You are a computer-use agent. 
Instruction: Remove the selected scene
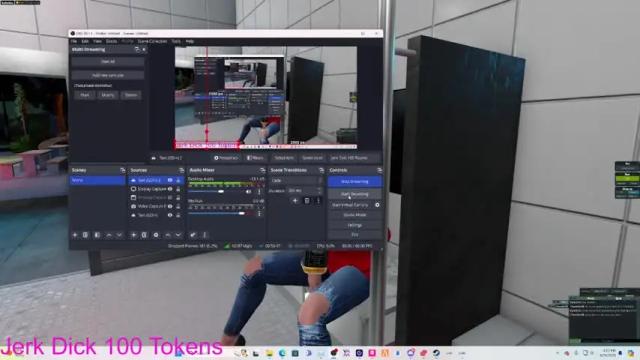click(x=85, y=235)
